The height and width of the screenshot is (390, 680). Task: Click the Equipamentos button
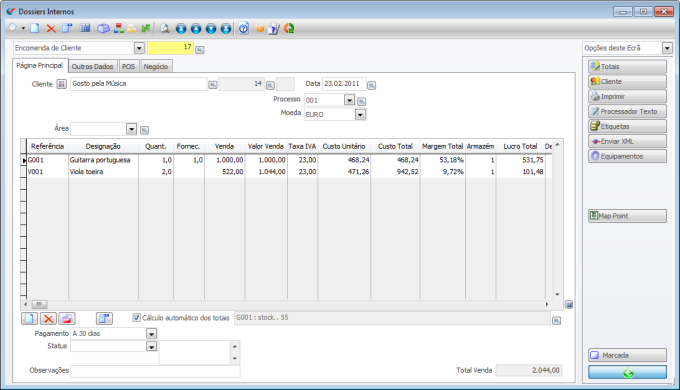point(628,156)
